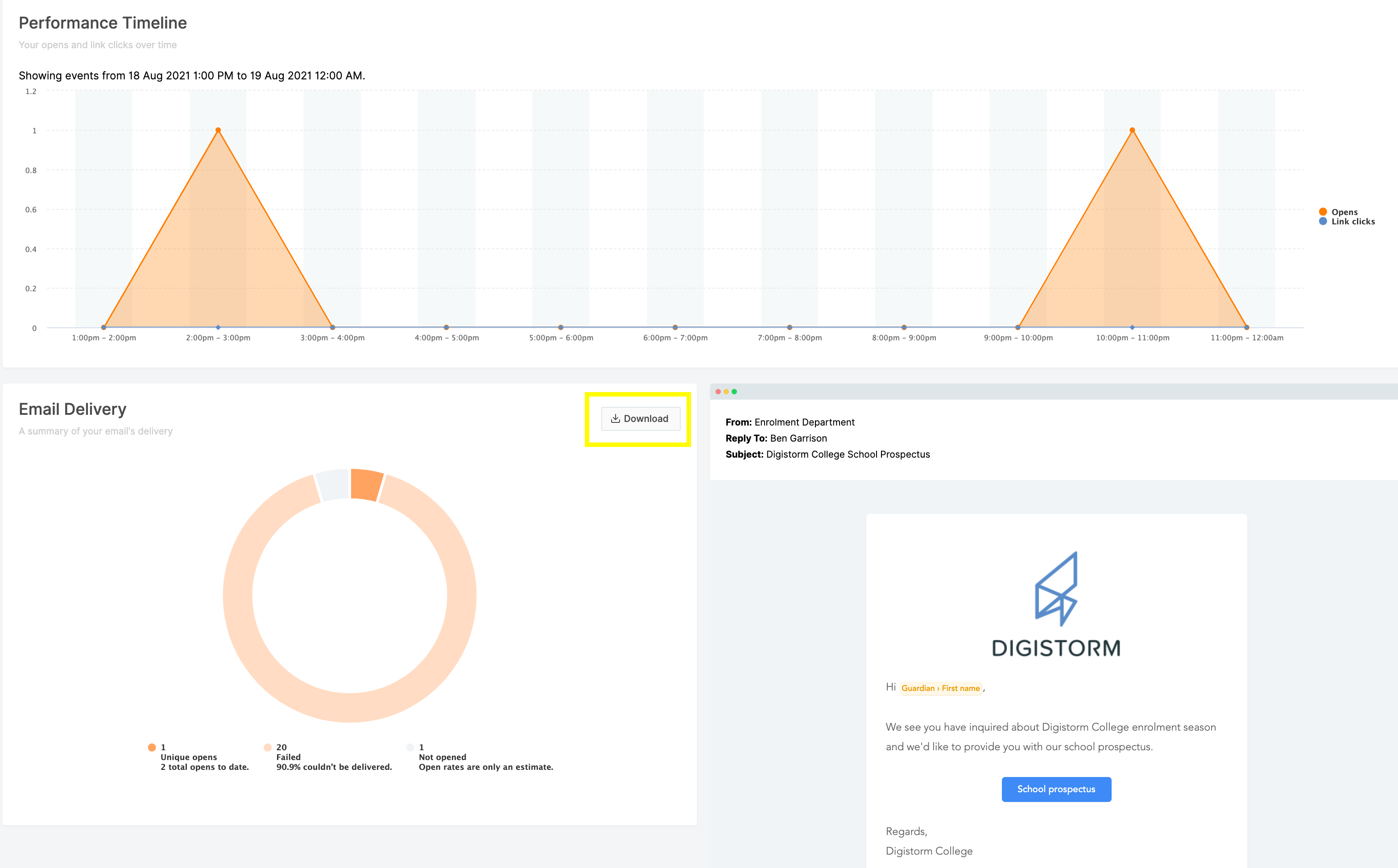Viewport: 1398px width, 868px height.
Task: Click the Opens peak point at 10:00pm–11:00pm
Action: point(1132,130)
